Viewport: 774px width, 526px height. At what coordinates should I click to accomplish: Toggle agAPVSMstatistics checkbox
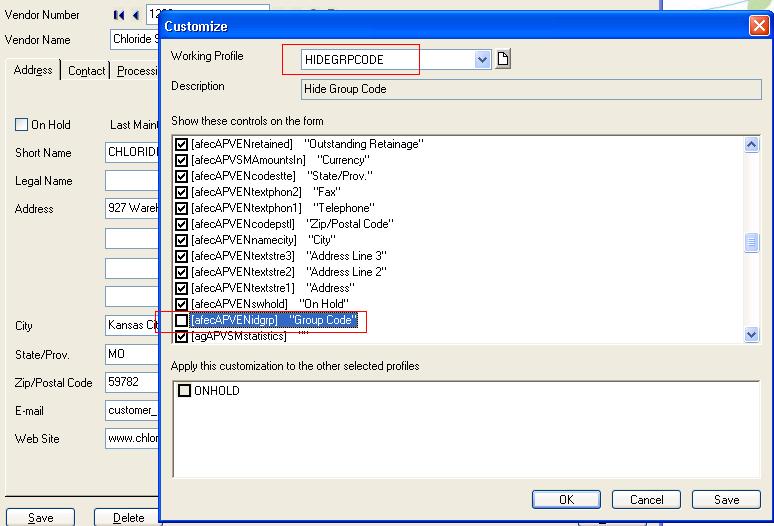pos(182,337)
